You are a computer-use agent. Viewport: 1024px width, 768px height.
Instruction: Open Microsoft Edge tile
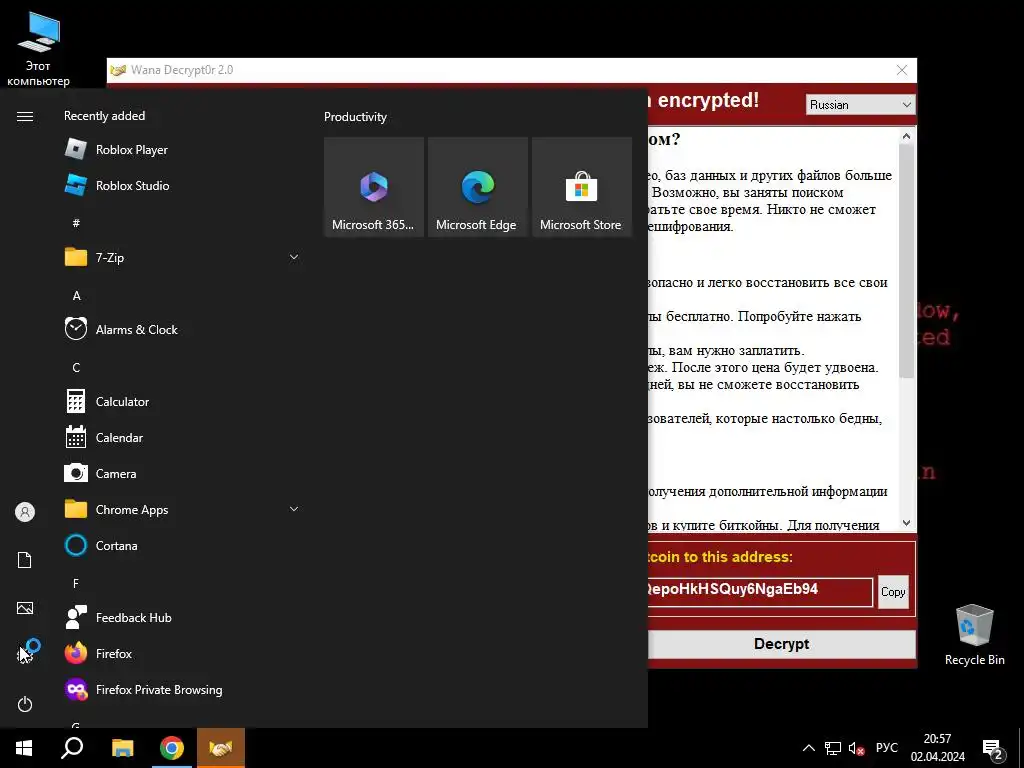point(477,187)
